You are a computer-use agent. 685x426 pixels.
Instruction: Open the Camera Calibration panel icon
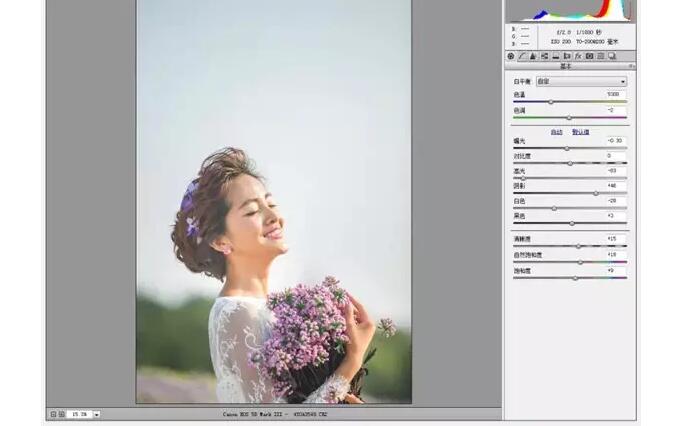589,56
